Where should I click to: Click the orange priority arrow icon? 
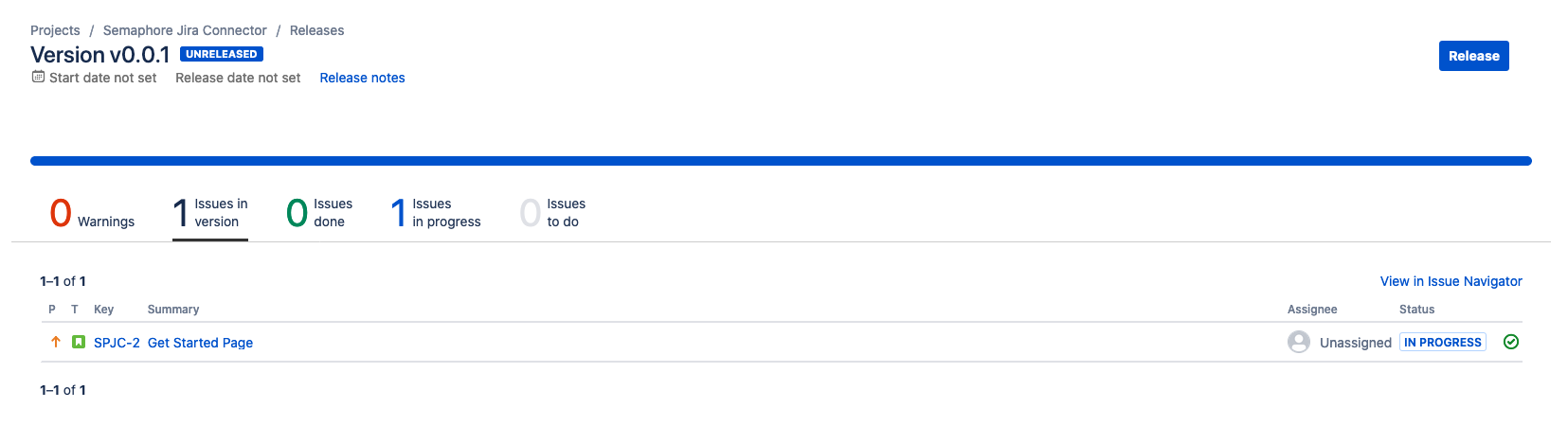[x=55, y=342]
